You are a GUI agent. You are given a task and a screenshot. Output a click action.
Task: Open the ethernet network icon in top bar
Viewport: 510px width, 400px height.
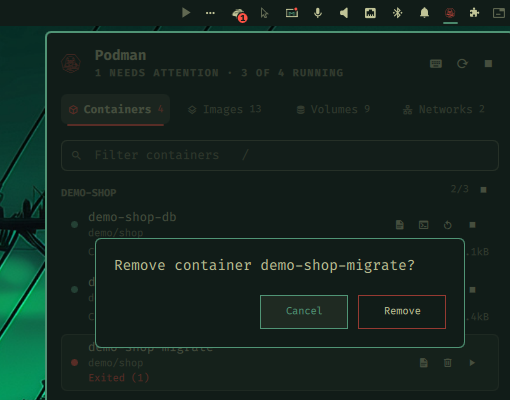(x=370, y=13)
